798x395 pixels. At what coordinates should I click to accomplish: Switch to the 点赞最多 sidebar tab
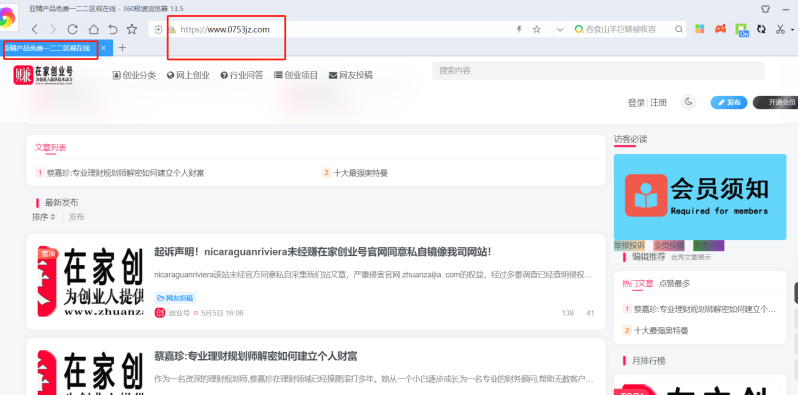tap(674, 284)
